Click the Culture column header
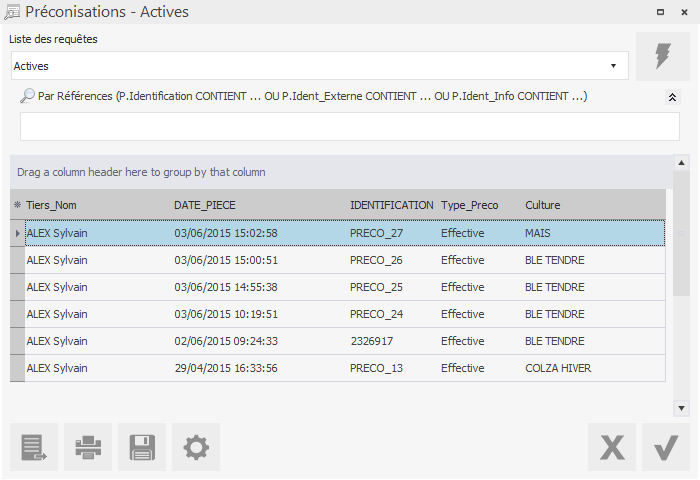This screenshot has height=480, width=700. click(590, 205)
